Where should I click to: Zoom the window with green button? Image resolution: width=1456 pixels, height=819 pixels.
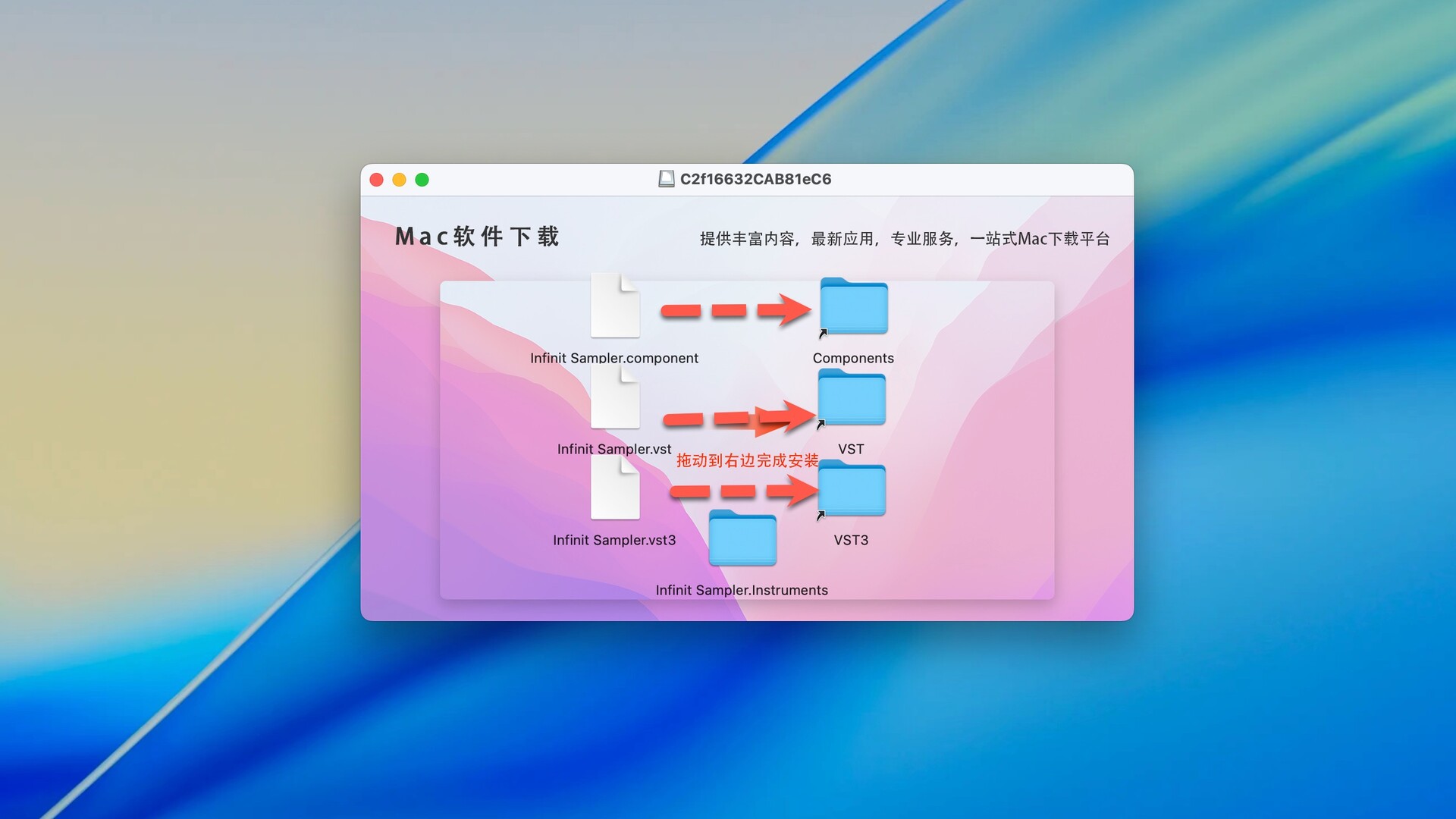pos(422,180)
